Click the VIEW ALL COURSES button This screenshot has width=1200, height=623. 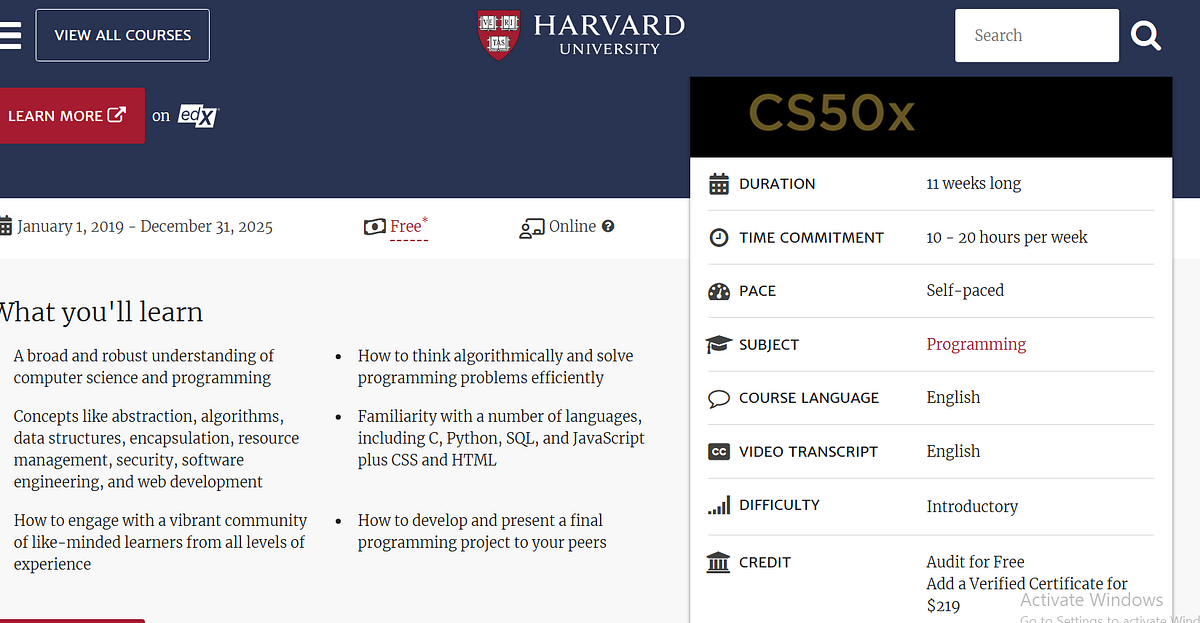[x=122, y=34]
